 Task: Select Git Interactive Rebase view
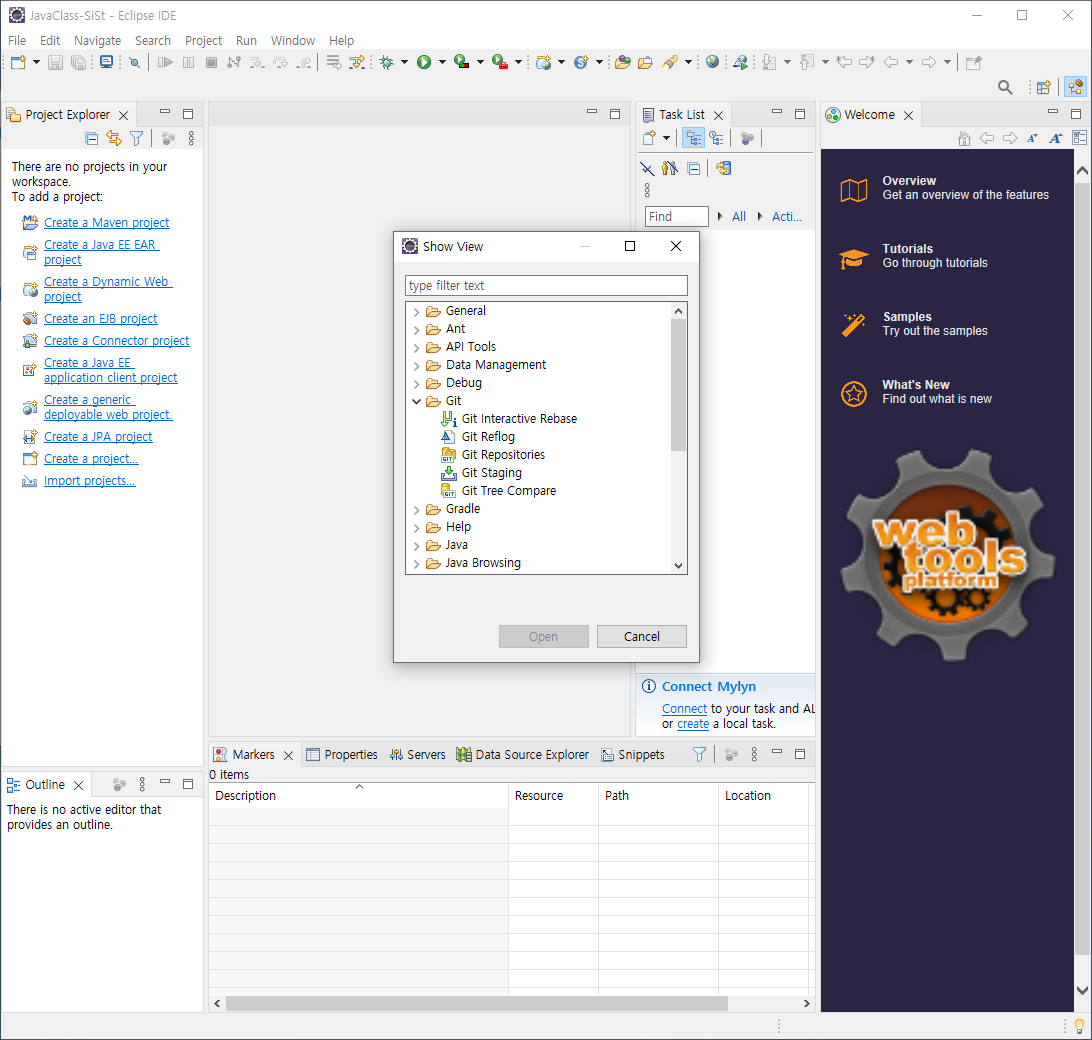coord(520,419)
